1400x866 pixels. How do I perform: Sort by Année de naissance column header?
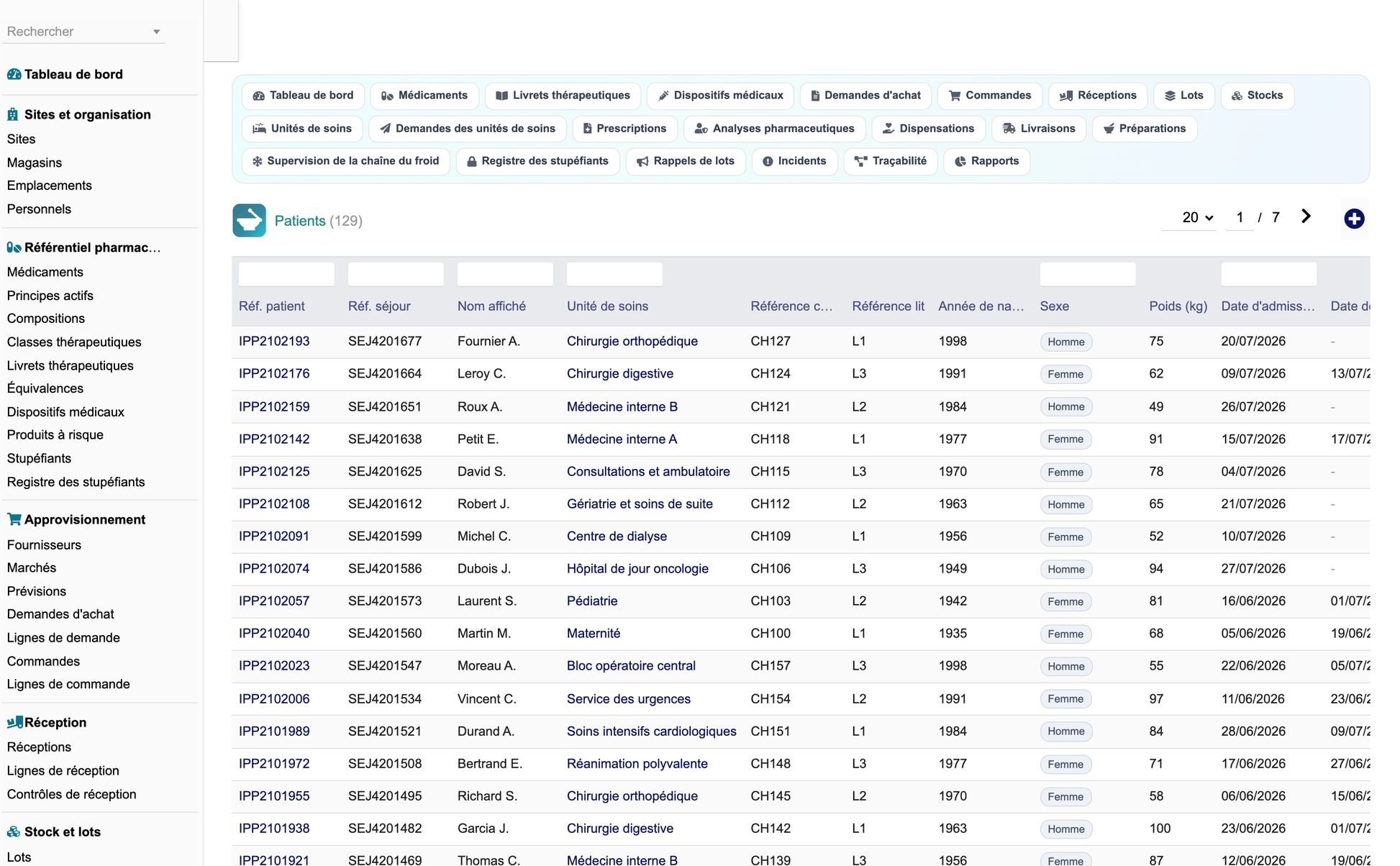point(981,306)
